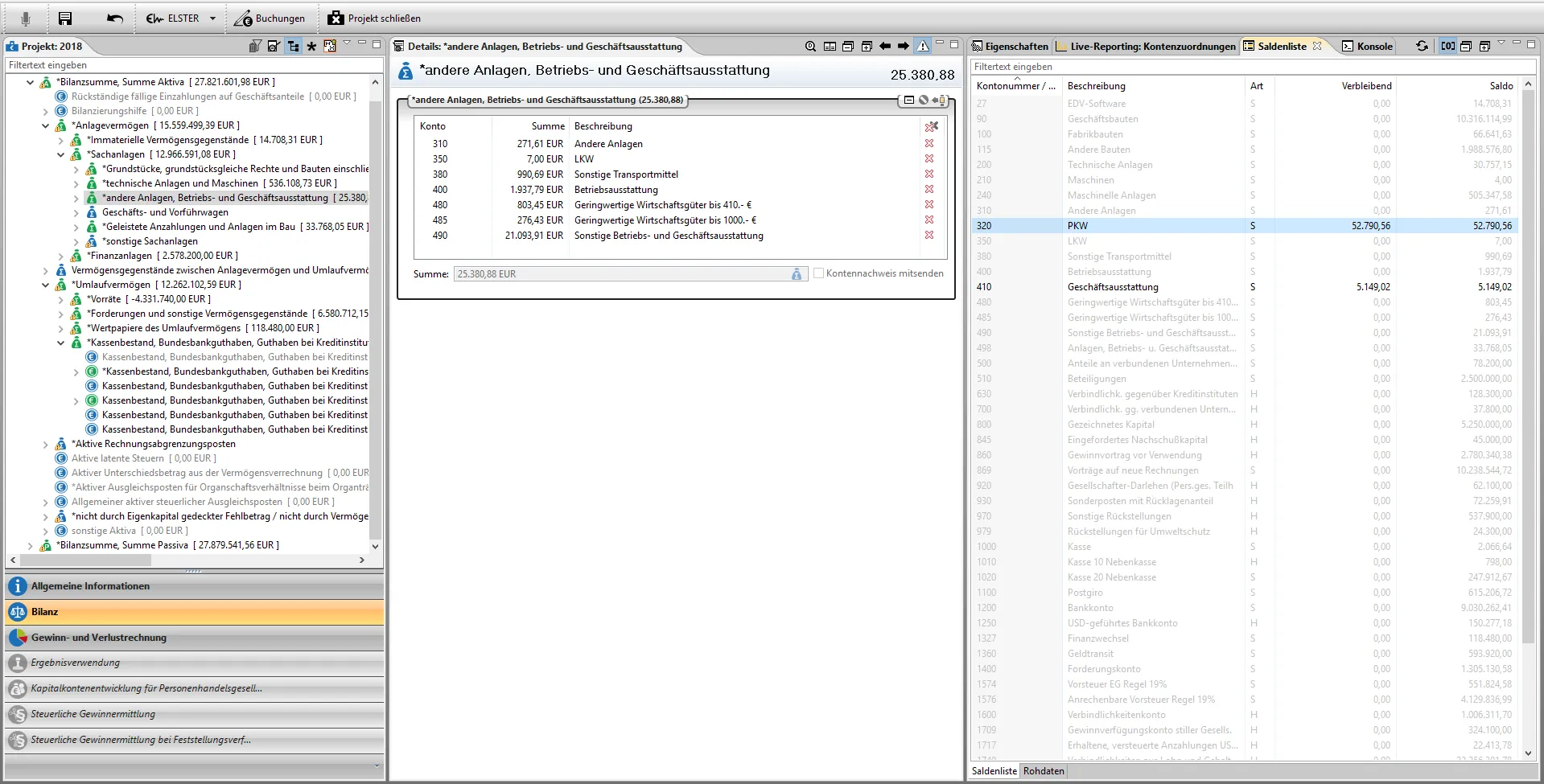Remove account 350 LKW assignment

(x=929, y=158)
